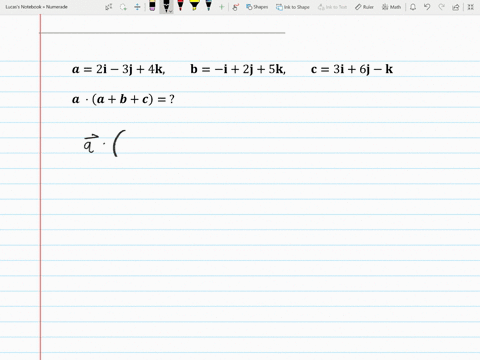
Task: Click the handwritten vector a ink
Action: pos(90,144)
